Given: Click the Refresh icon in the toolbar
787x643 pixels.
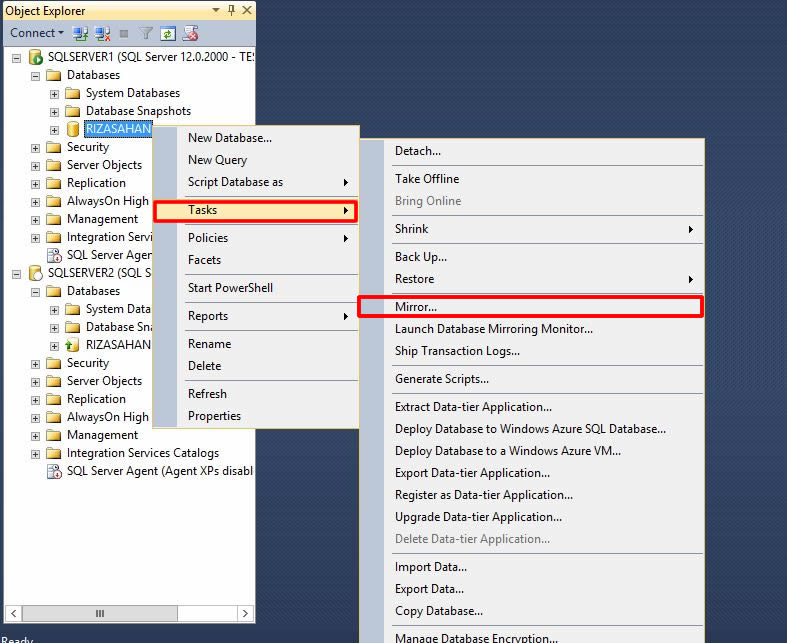Looking at the screenshot, I should click(168, 33).
